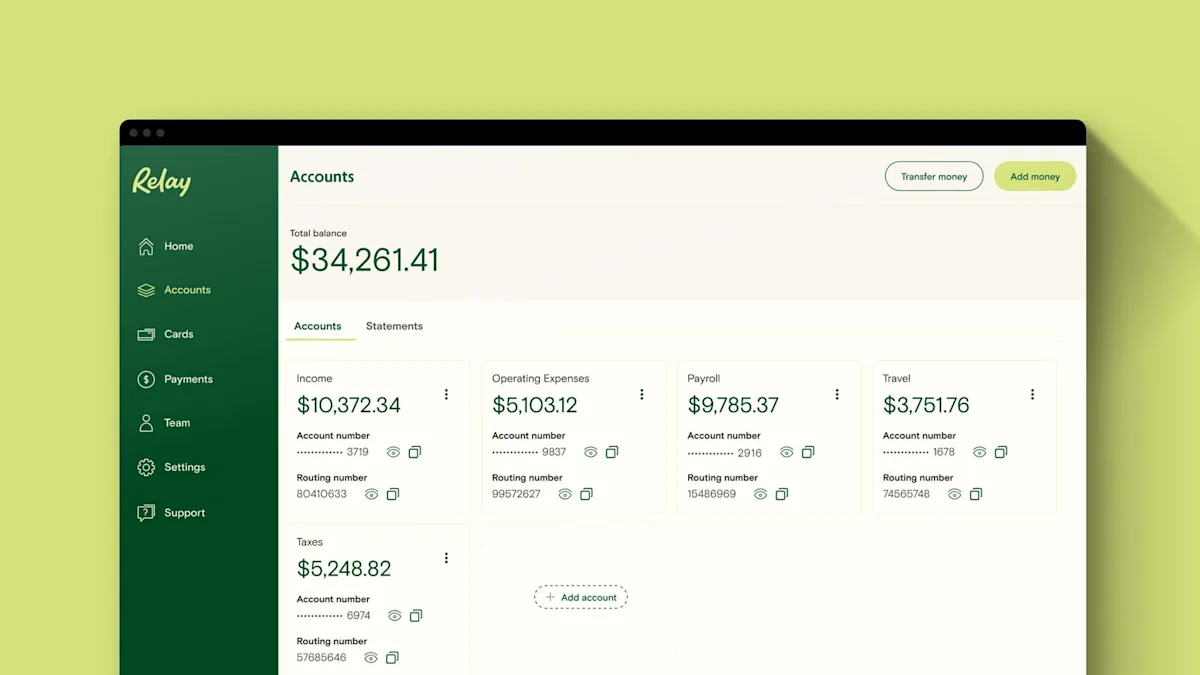Reveal the Taxes routing number
Viewport: 1200px width, 675px height.
point(371,657)
